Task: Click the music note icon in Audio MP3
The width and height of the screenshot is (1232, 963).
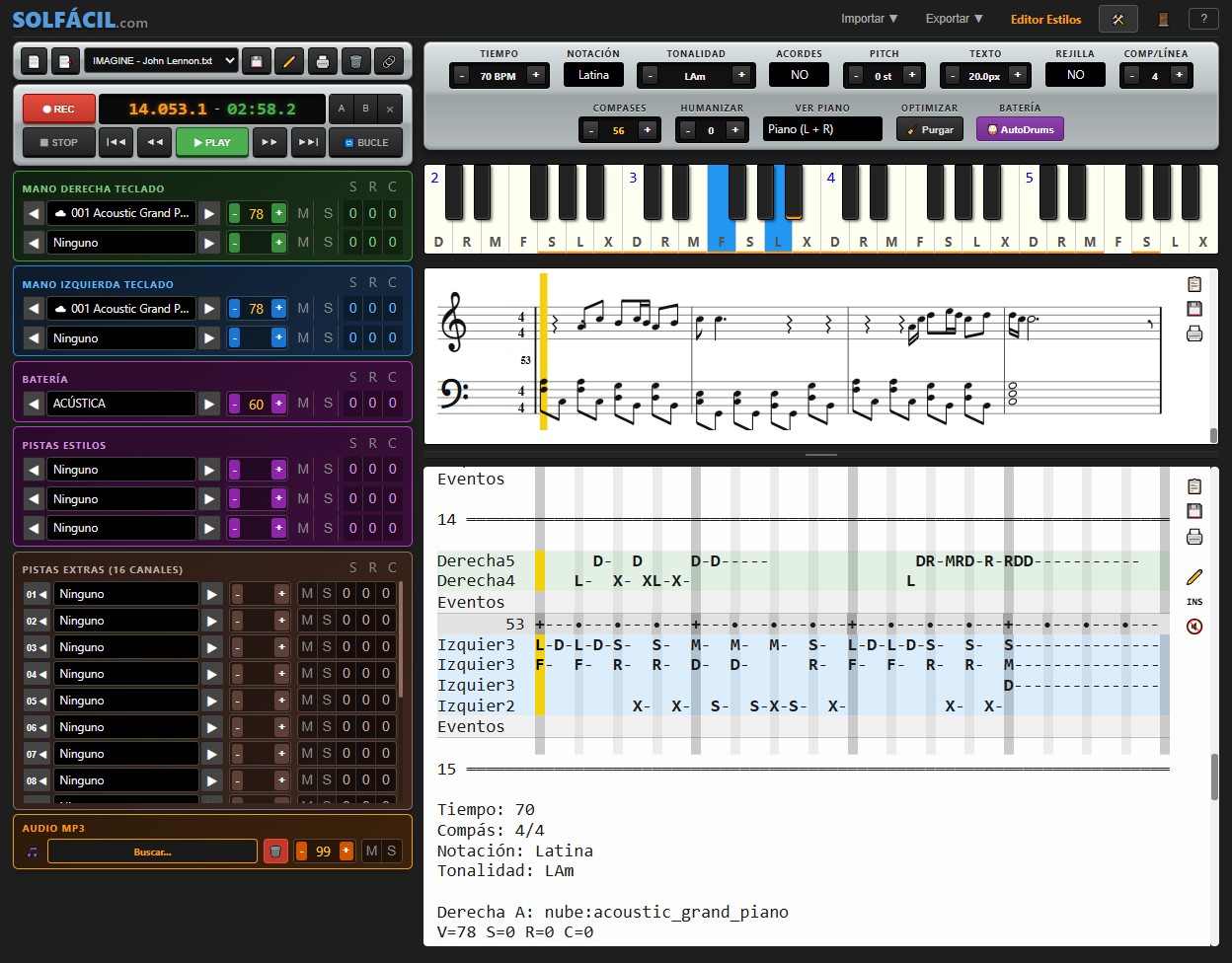Action: 33,852
